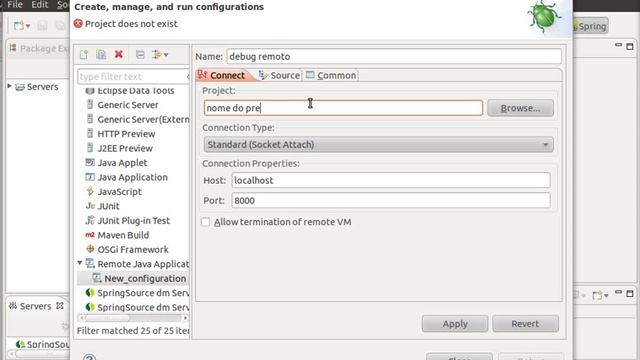Viewport: 640px width, 360px height.
Task: Click the Java Application icon
Action: [x=90, y=177]
